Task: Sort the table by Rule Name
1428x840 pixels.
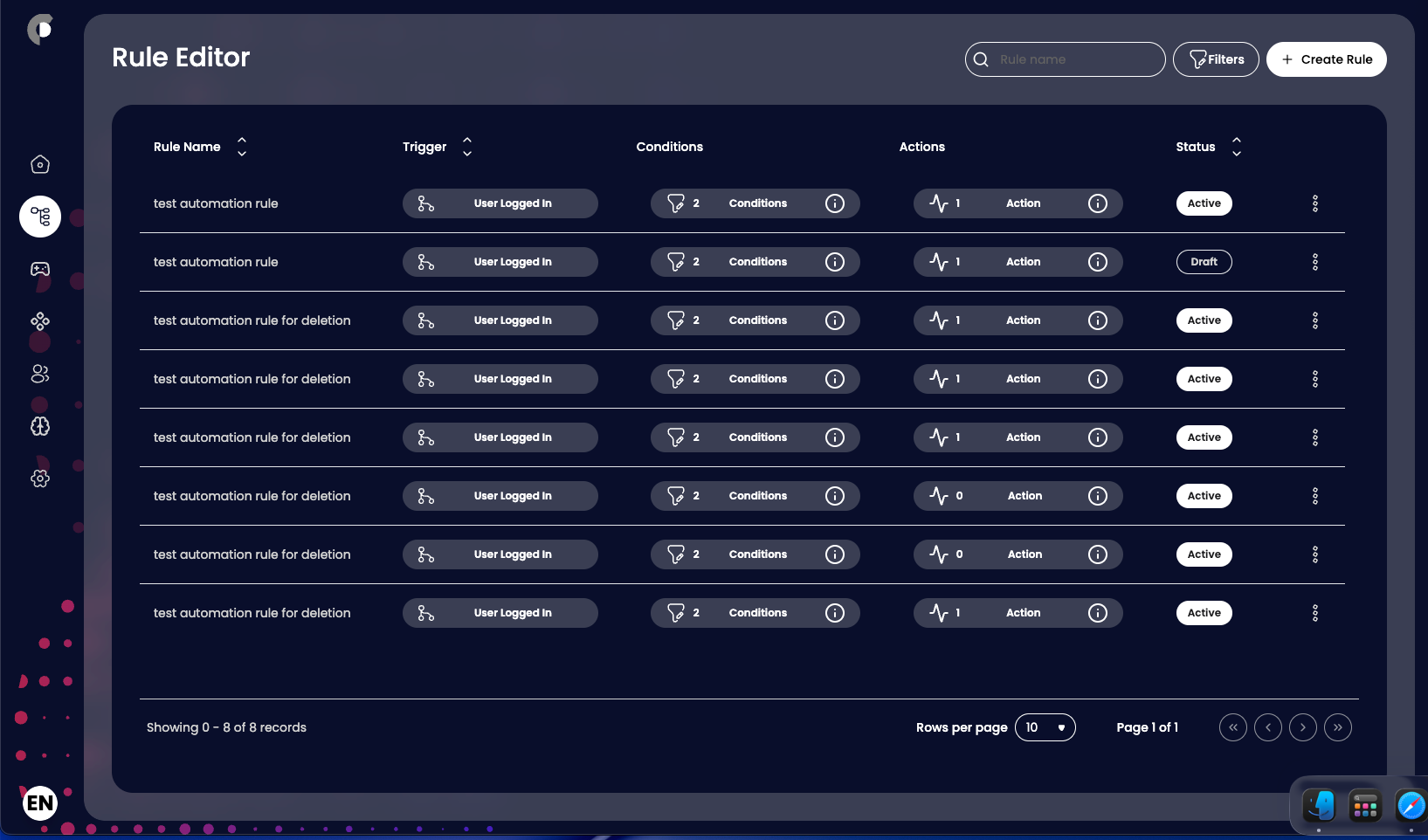Action: [241, 147]
